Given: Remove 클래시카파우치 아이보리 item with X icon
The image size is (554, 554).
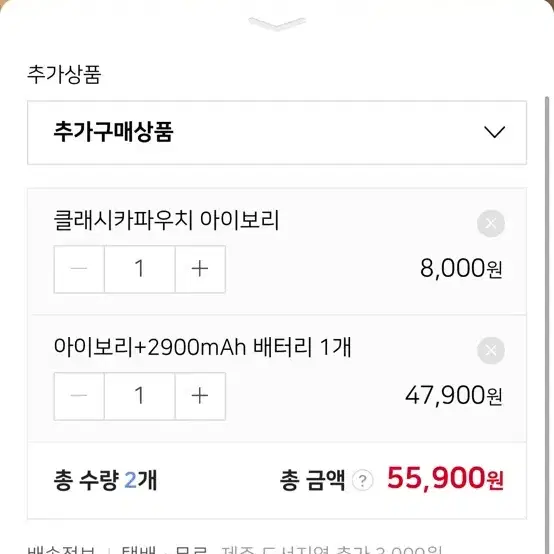Looking at the screenshot, I should click(491, 223).
